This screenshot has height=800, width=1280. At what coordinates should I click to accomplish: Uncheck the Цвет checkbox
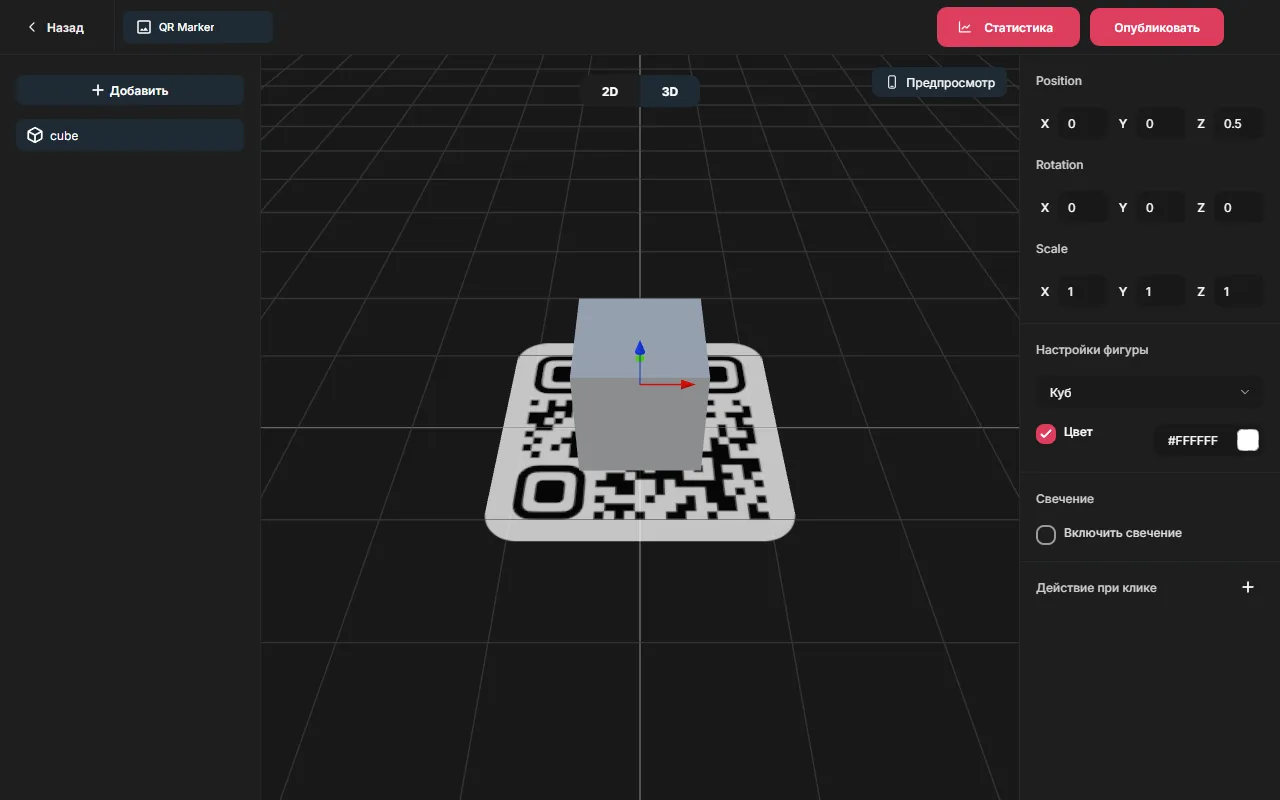[x=1046, y=434]
